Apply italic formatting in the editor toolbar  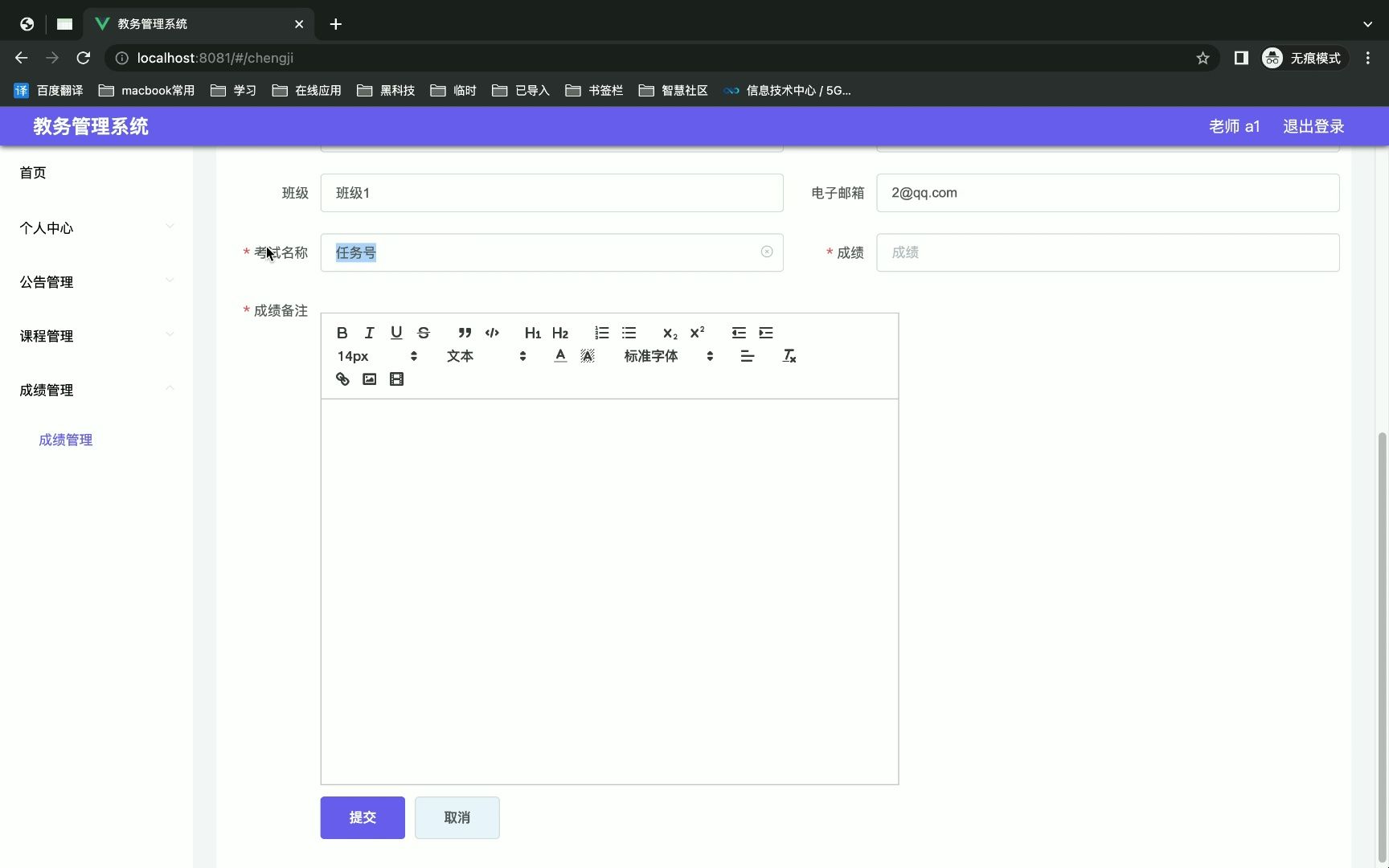369,333
